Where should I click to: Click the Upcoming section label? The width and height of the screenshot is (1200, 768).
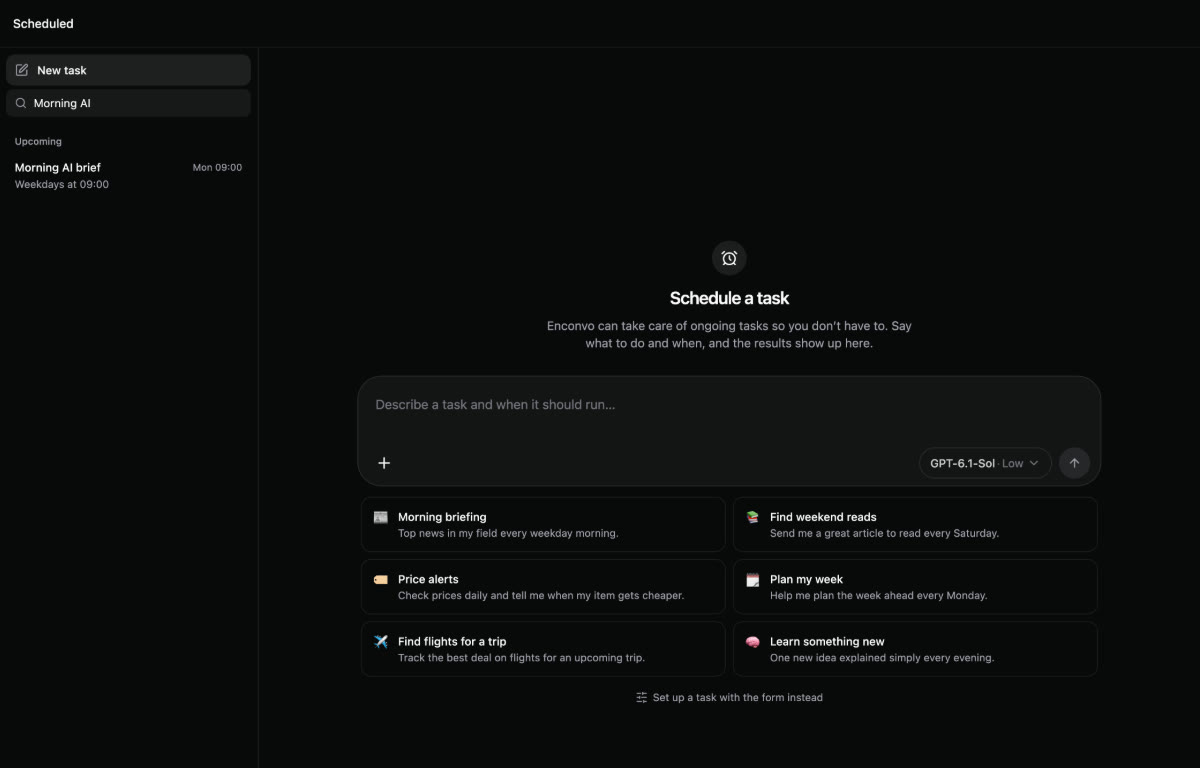[x=38, y=141]
